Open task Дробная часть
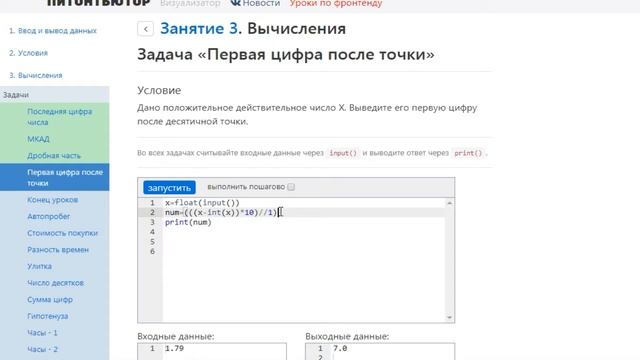 click(54, 156)
